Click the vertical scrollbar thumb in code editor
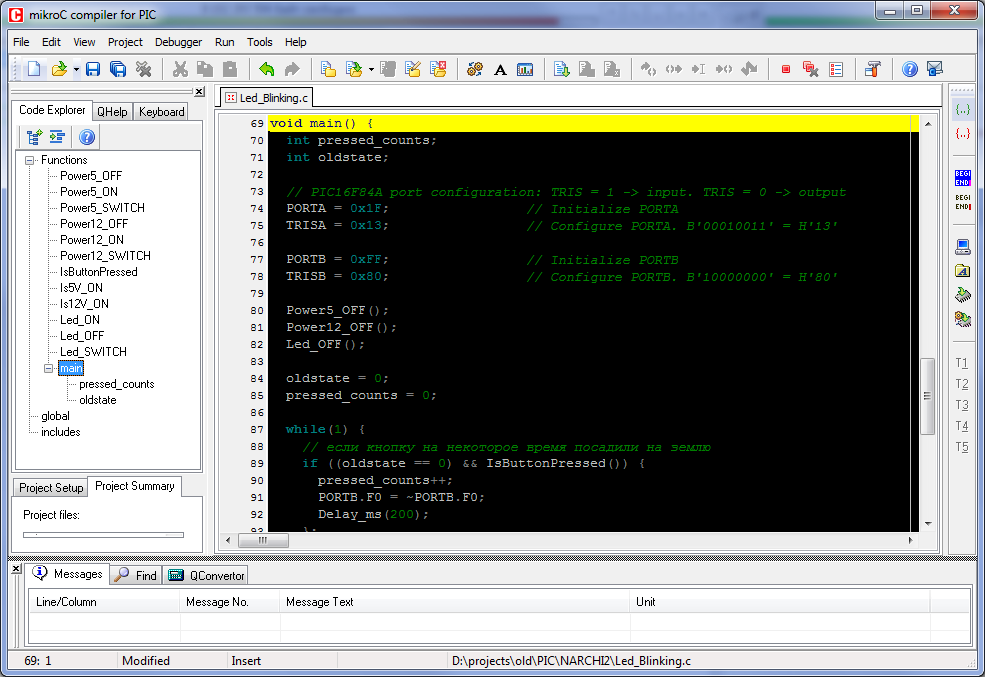Image resolution: width=985 pixels, height=677 pixels. click(927, 396)
